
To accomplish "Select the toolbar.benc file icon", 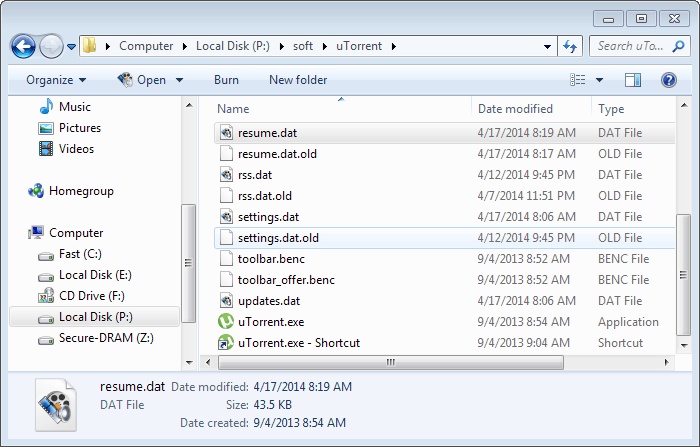I will coord(226,259).
